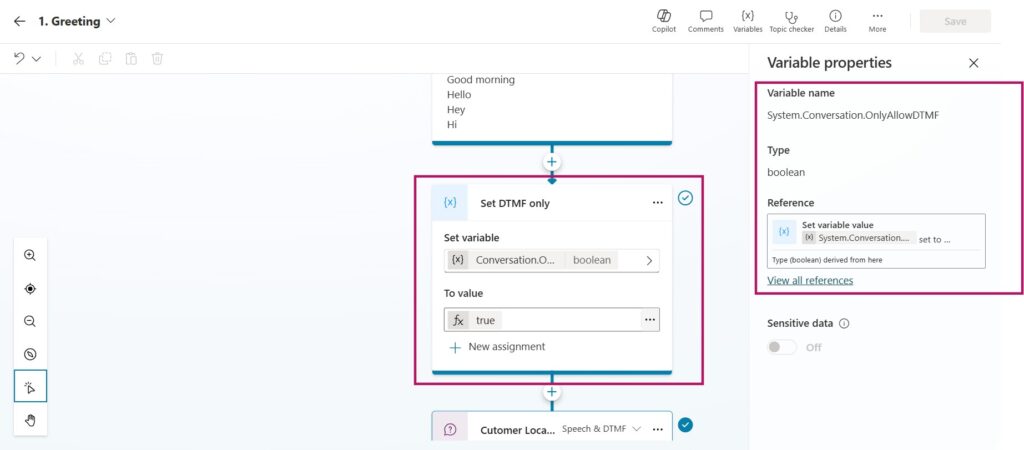1024x450 pixels.
Task: Click the zoom out canvas icon
Action: (x=30, y=321)
